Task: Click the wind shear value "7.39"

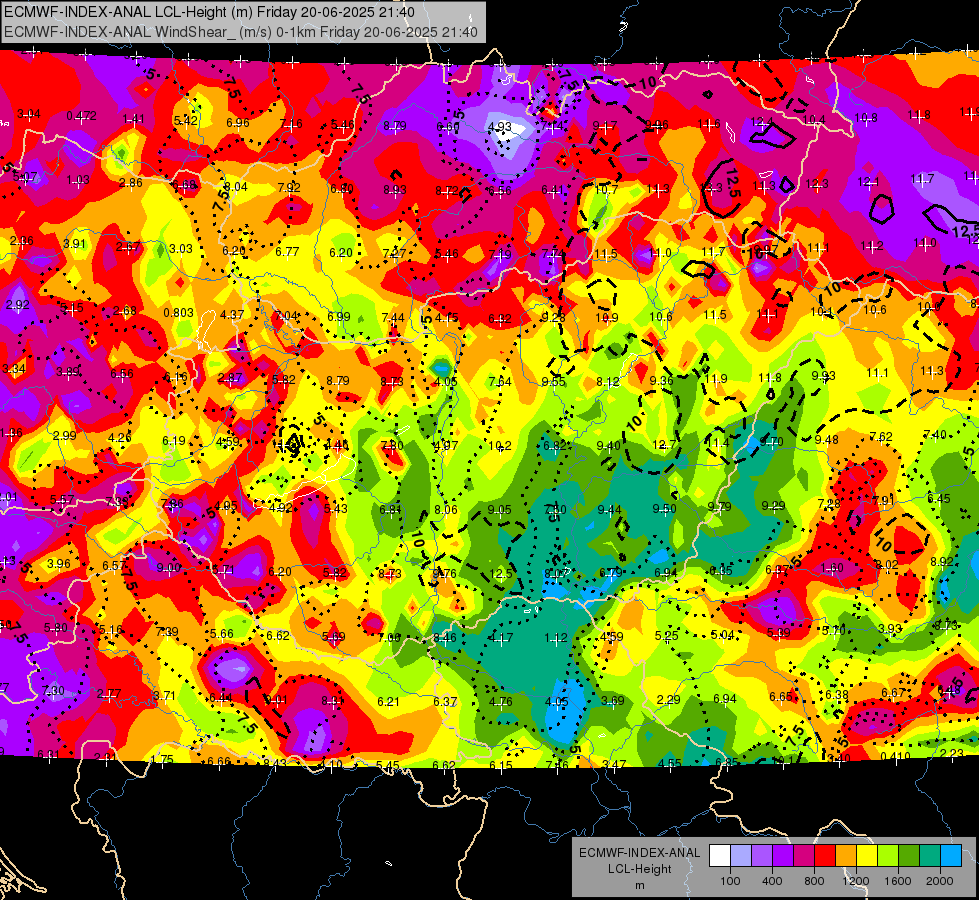Action: coord(167,632)
